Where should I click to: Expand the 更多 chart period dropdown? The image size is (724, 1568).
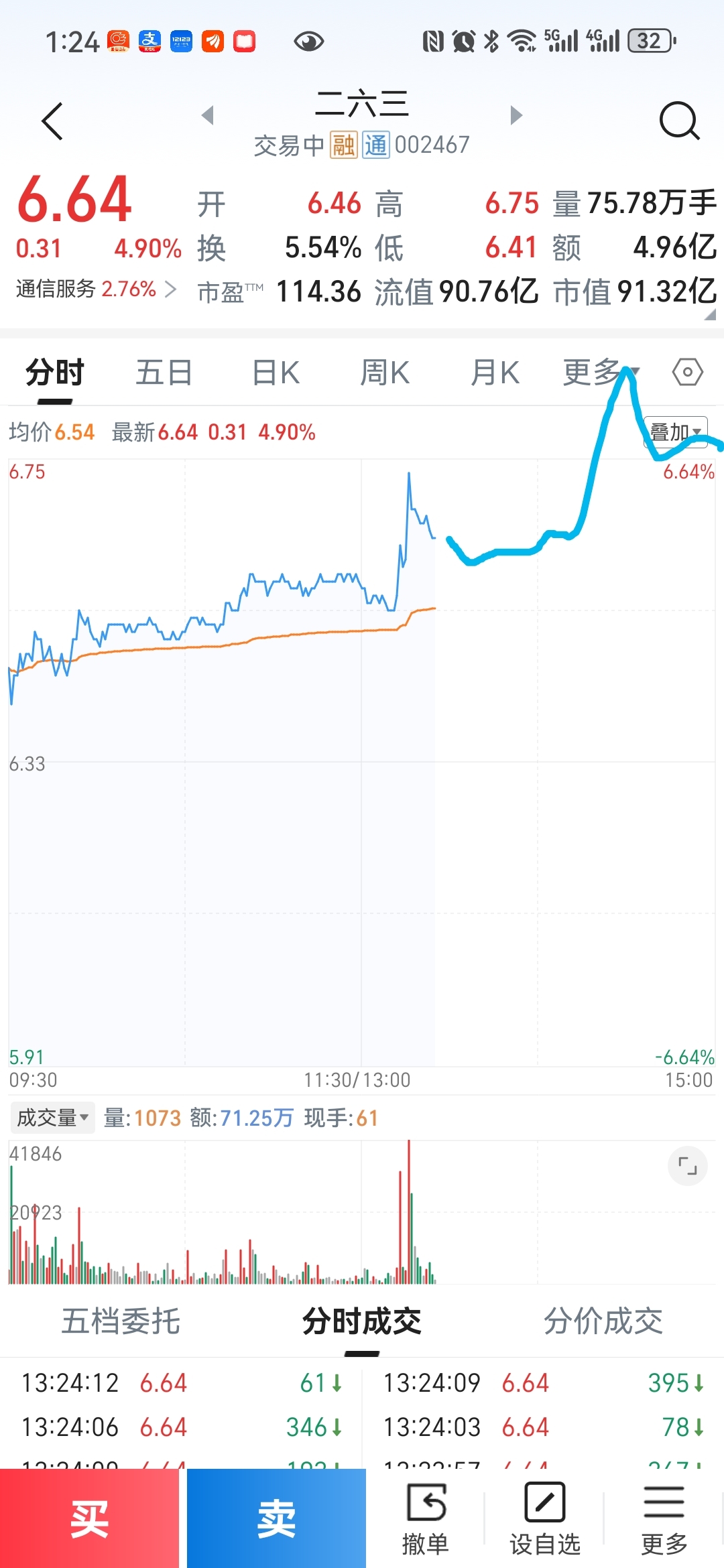pos(601,372)
